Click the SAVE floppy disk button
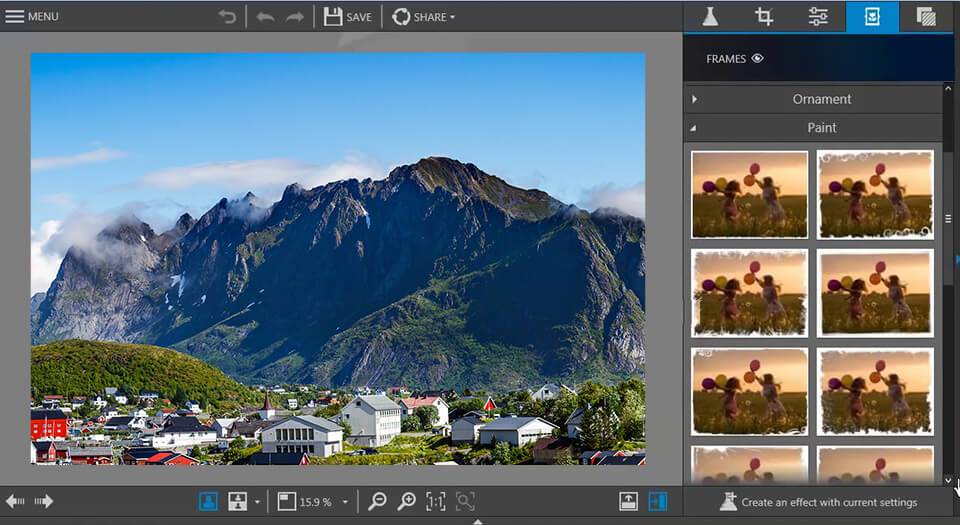Screen dimensions: 960x525 click(x=348, y=17)
